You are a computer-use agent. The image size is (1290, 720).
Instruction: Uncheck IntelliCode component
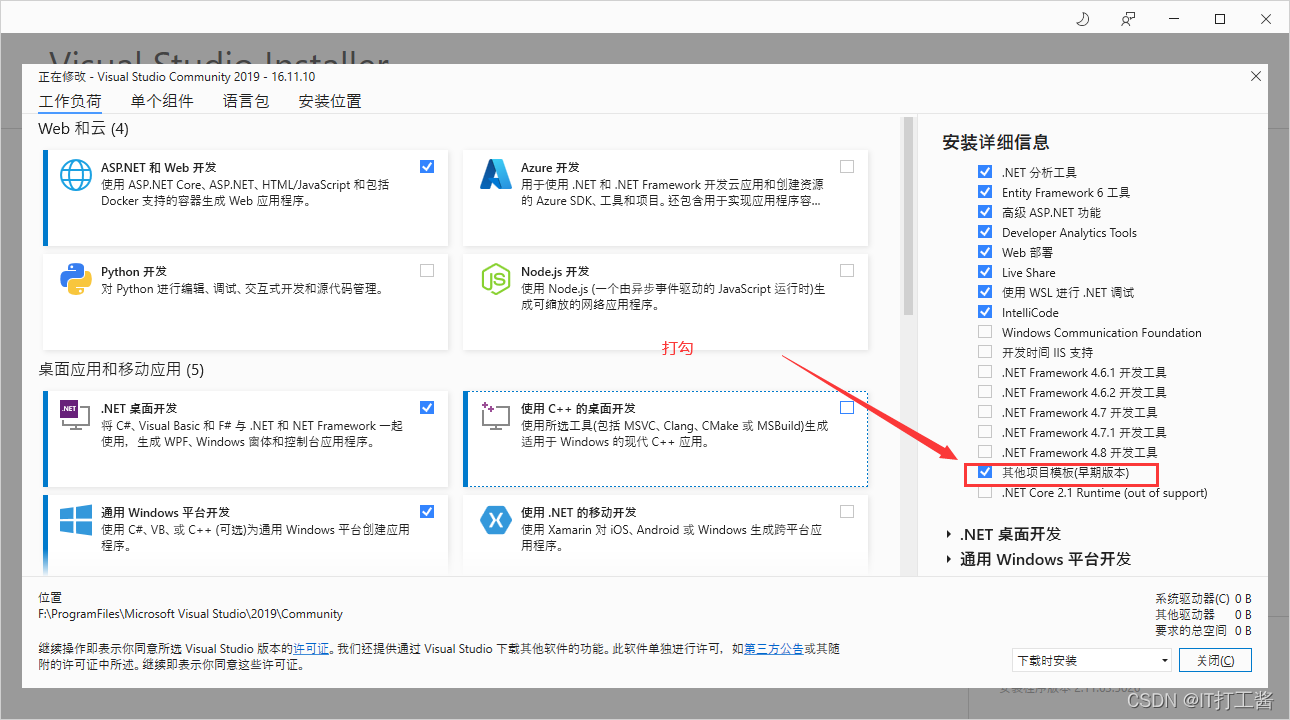pyautogui.click(x=985, y=312)
